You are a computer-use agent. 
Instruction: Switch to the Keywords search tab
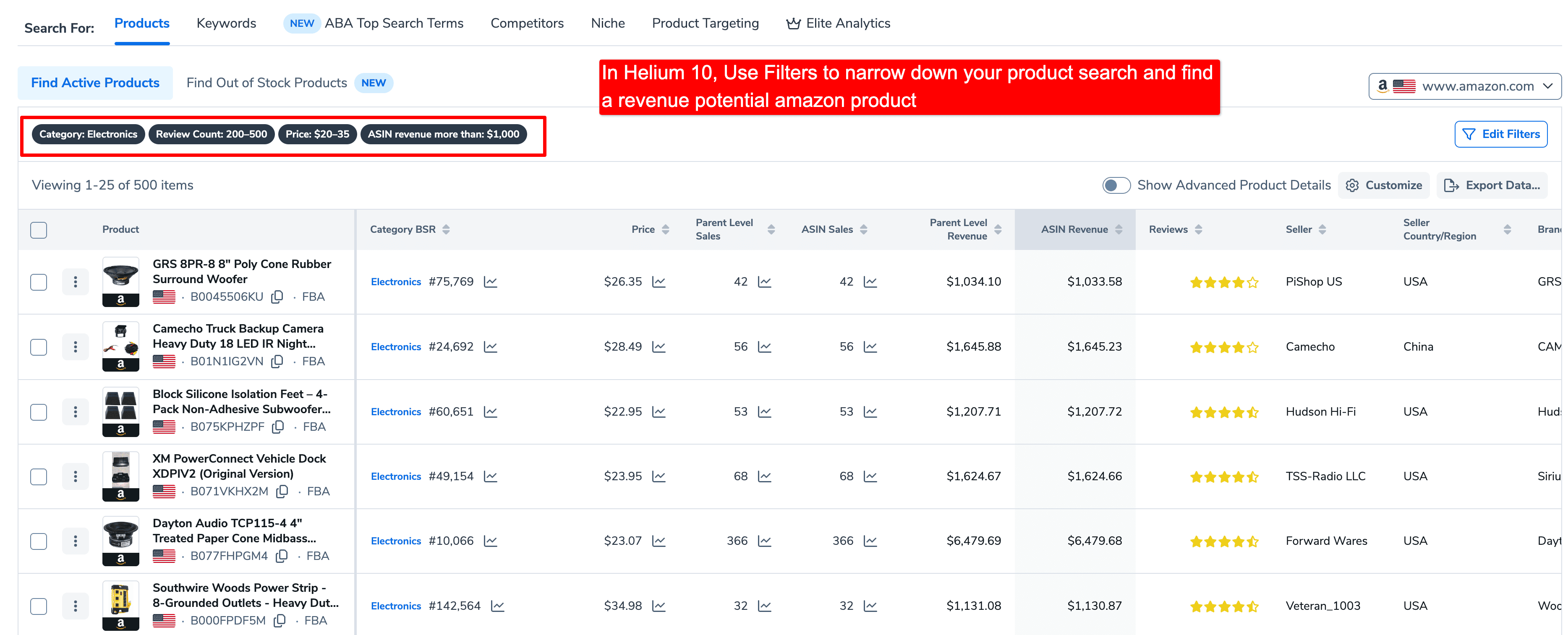point(226,23)
